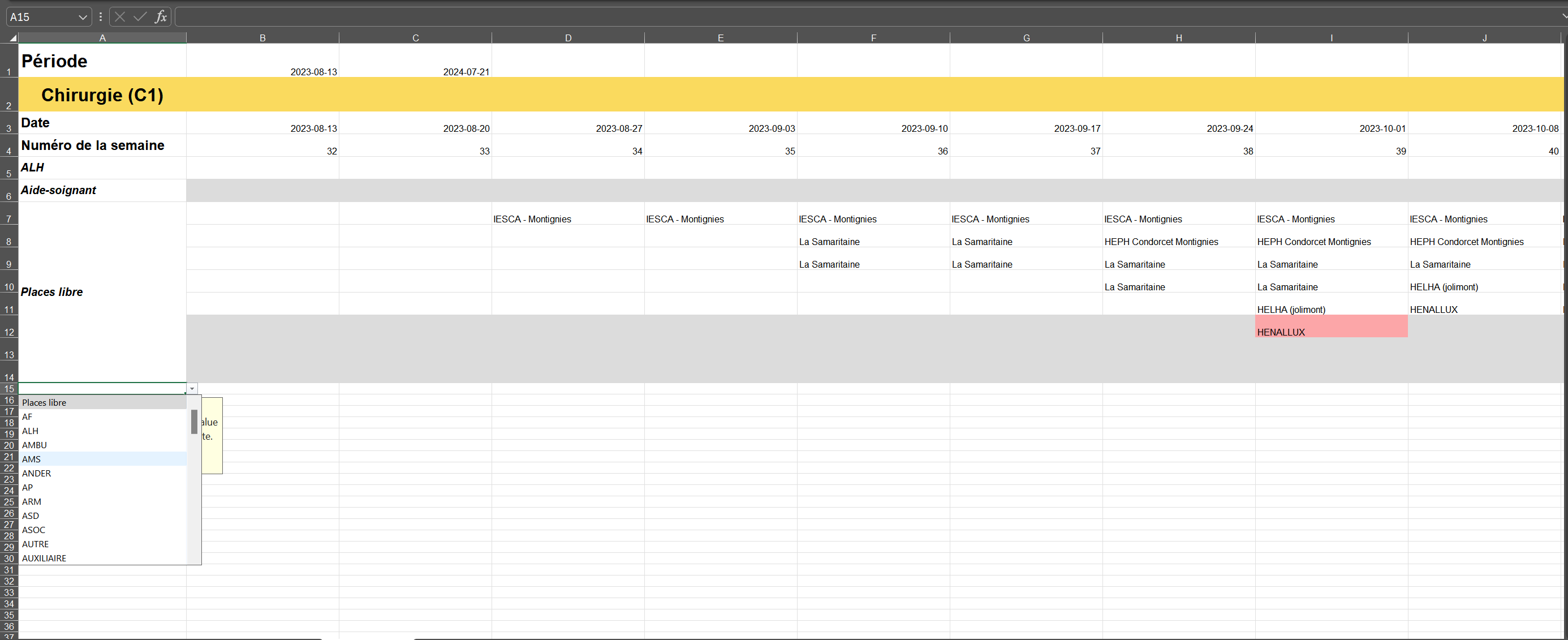
Task: Select column C header
Action: pyautogui.click(x=415, y=38)
